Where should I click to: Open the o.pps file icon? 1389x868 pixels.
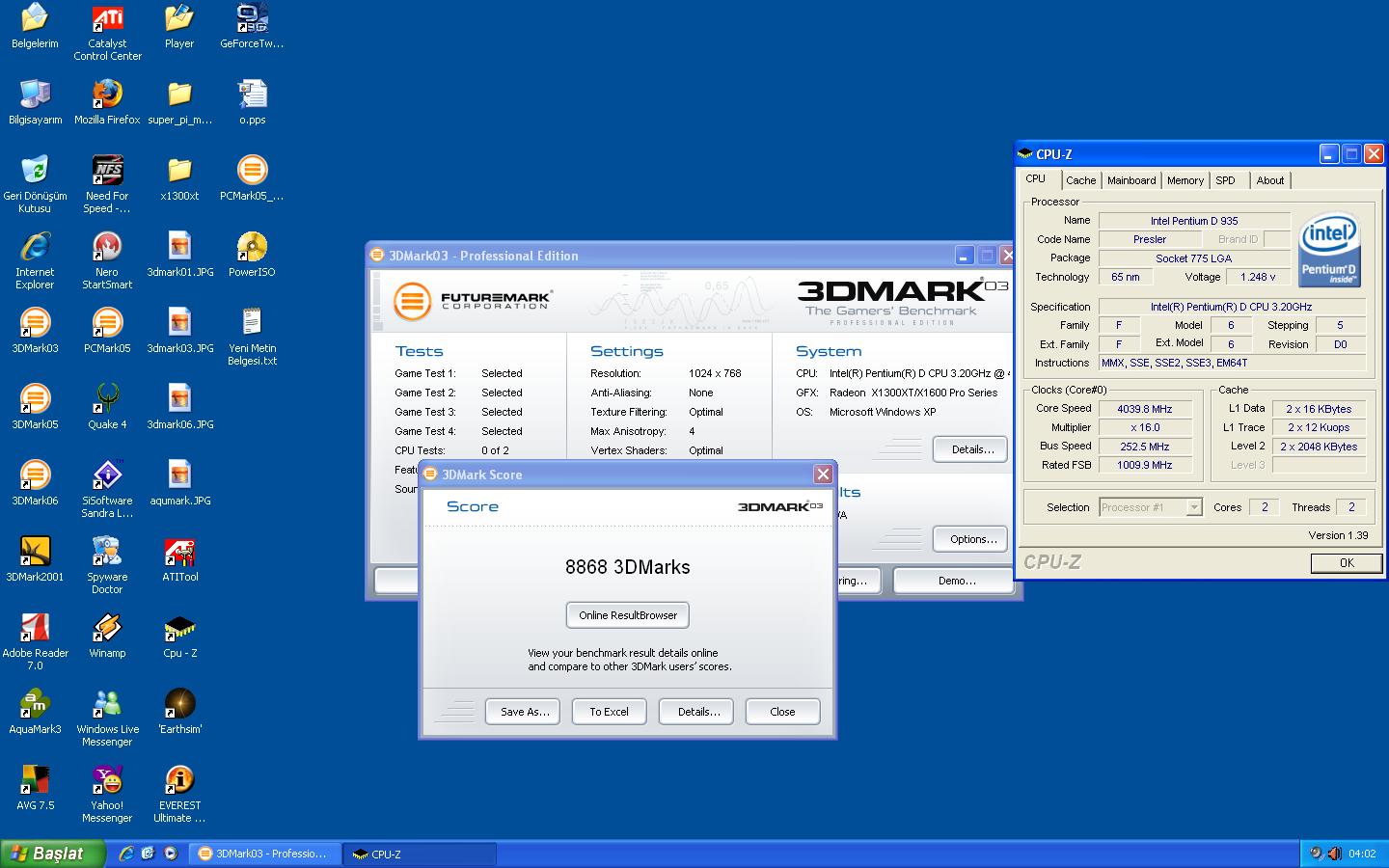coord(252,102)
